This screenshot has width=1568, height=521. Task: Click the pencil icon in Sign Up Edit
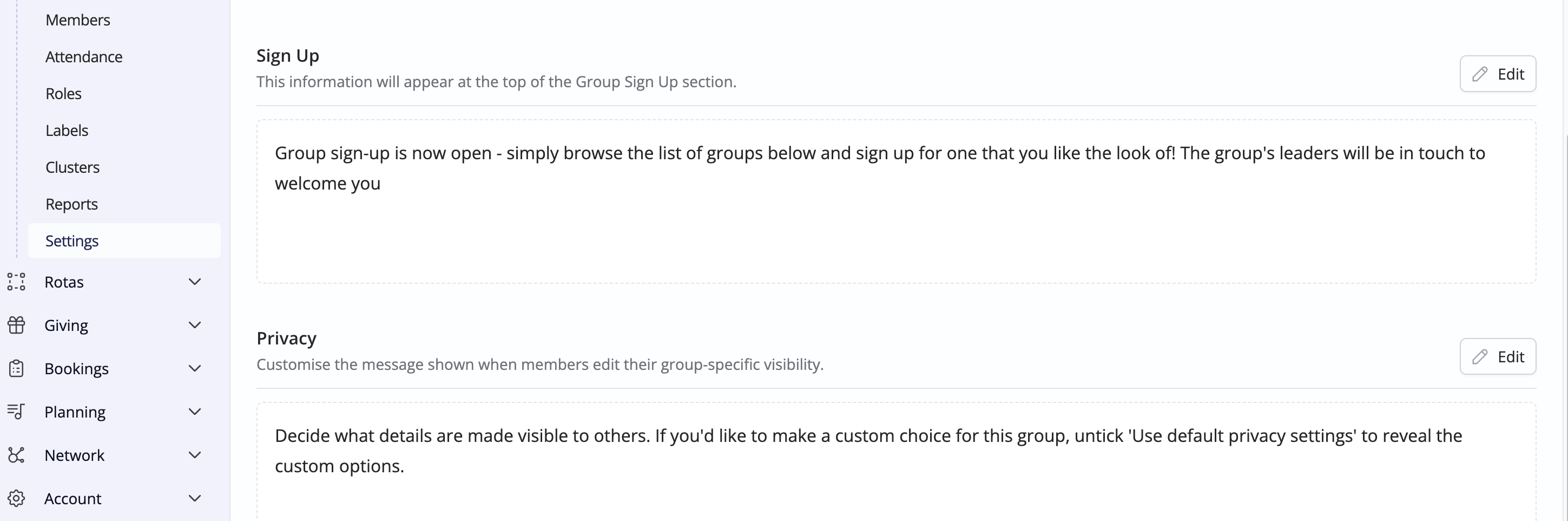coord(1480,74)
